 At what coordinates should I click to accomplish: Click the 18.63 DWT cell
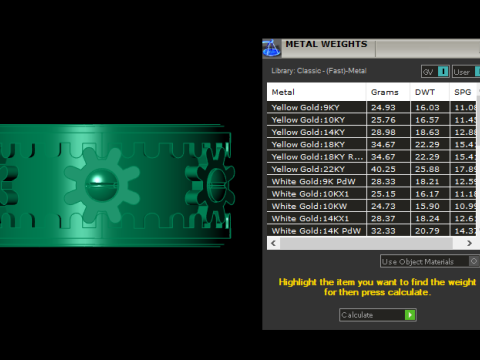point(430,132)
